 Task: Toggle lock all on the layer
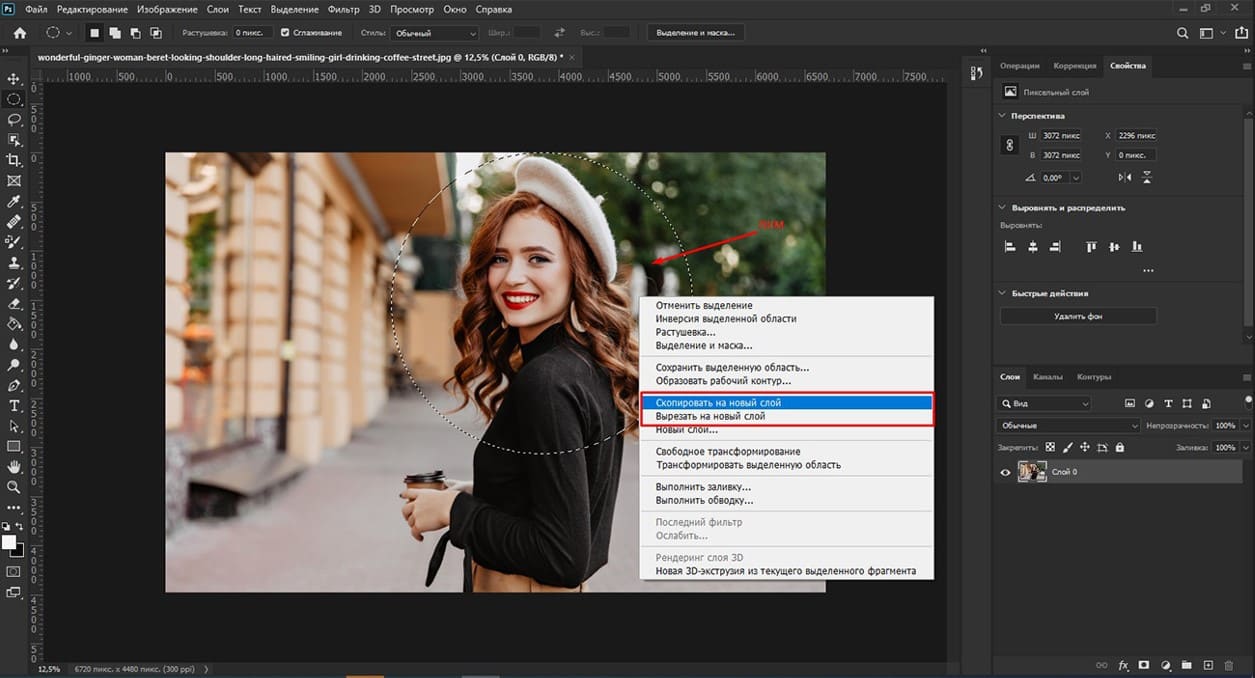1119,447
